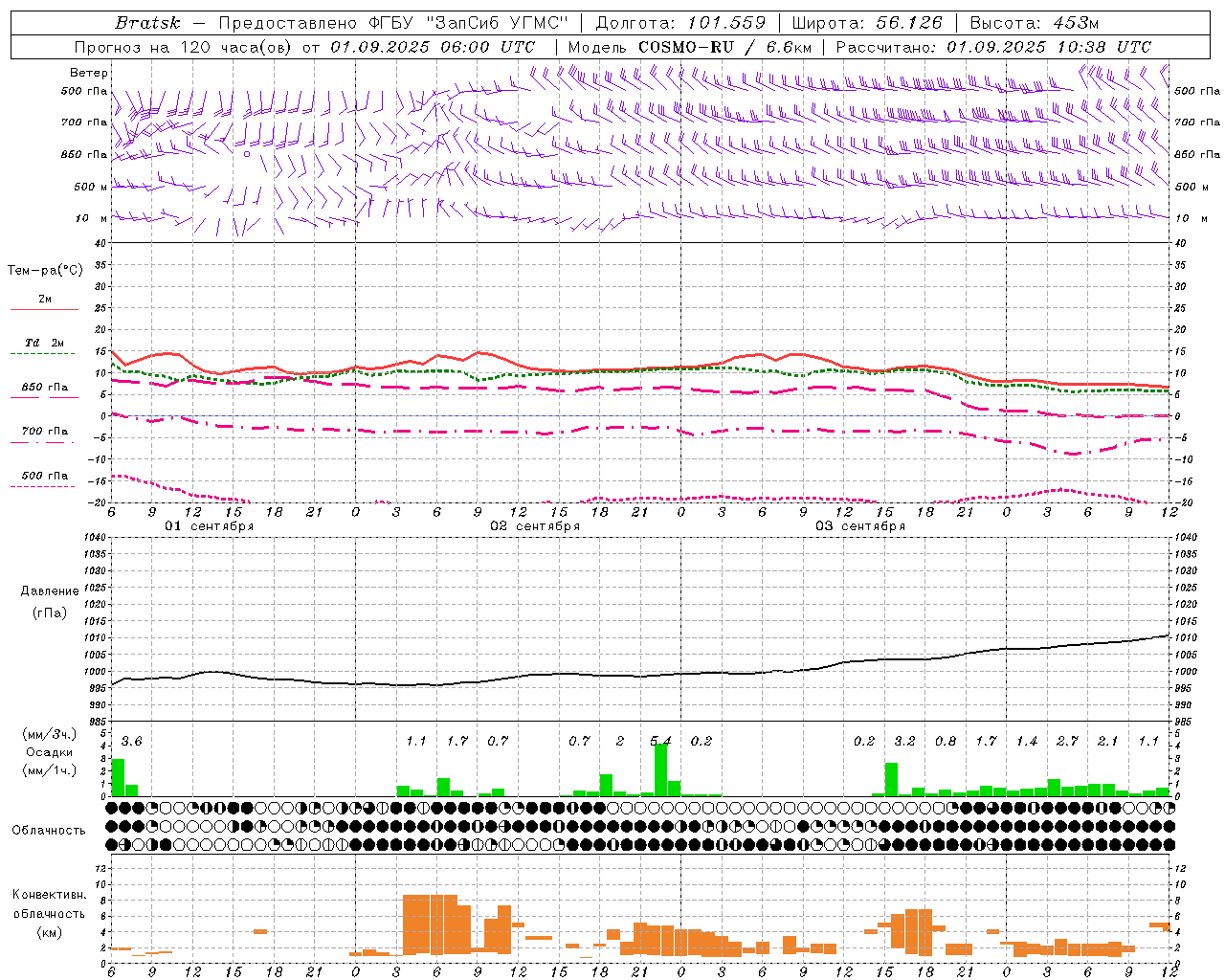
Task: Click the "3.6" precipitation total
Action: click(x=131, y=742)
